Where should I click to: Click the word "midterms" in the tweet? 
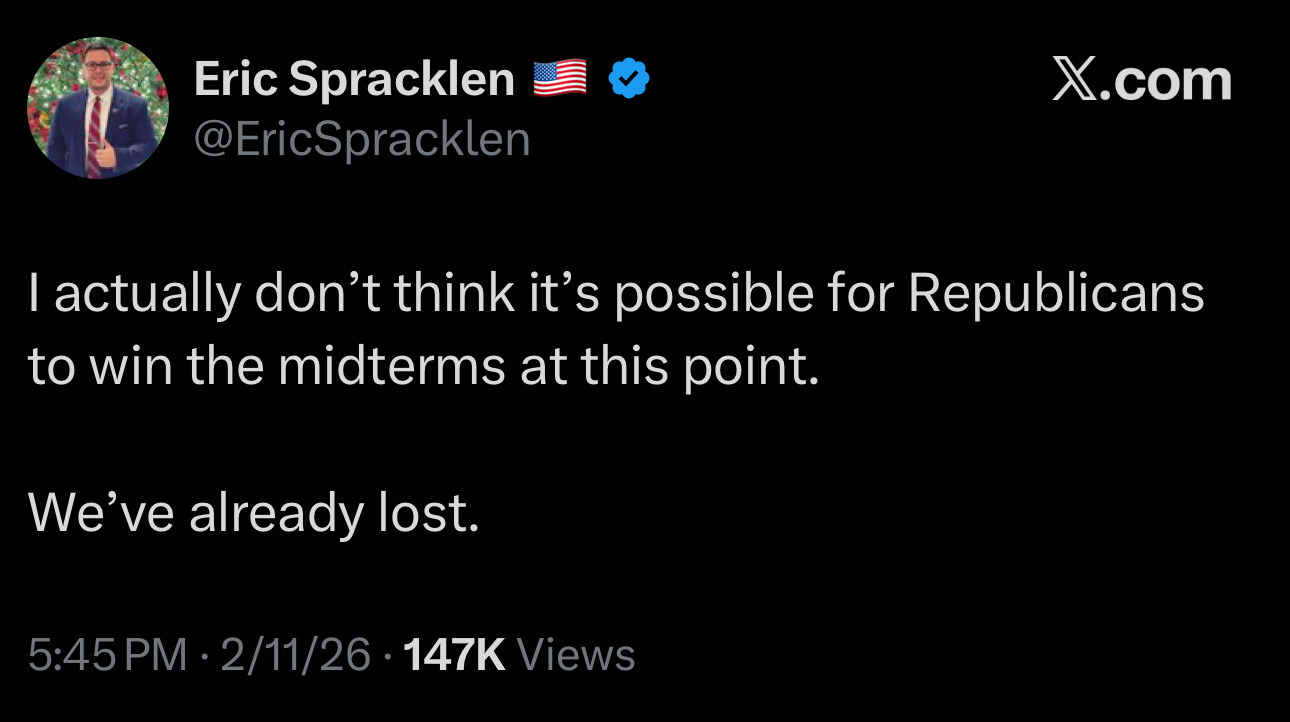tap(391, 368)
